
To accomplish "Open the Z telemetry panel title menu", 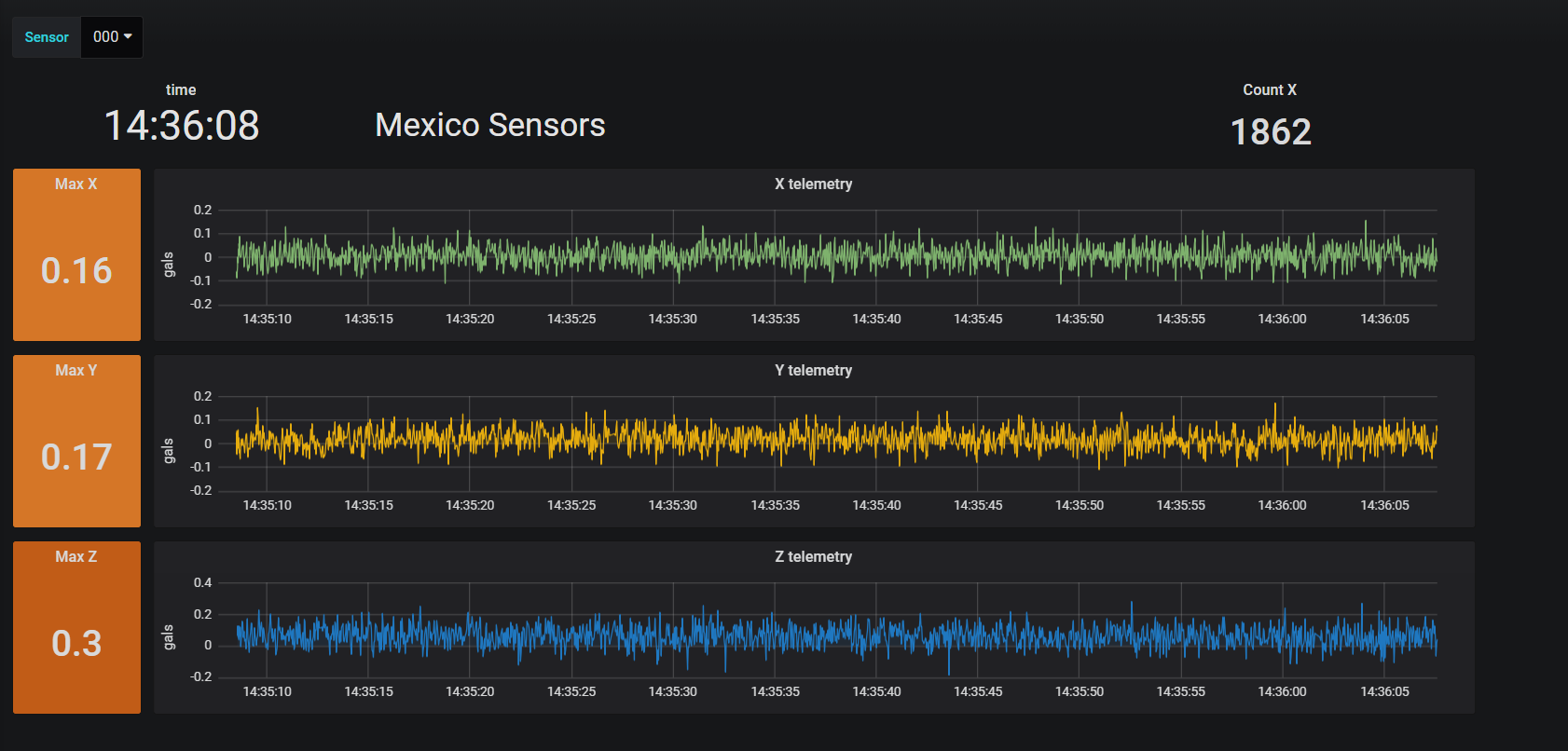I will coord(813,556).
